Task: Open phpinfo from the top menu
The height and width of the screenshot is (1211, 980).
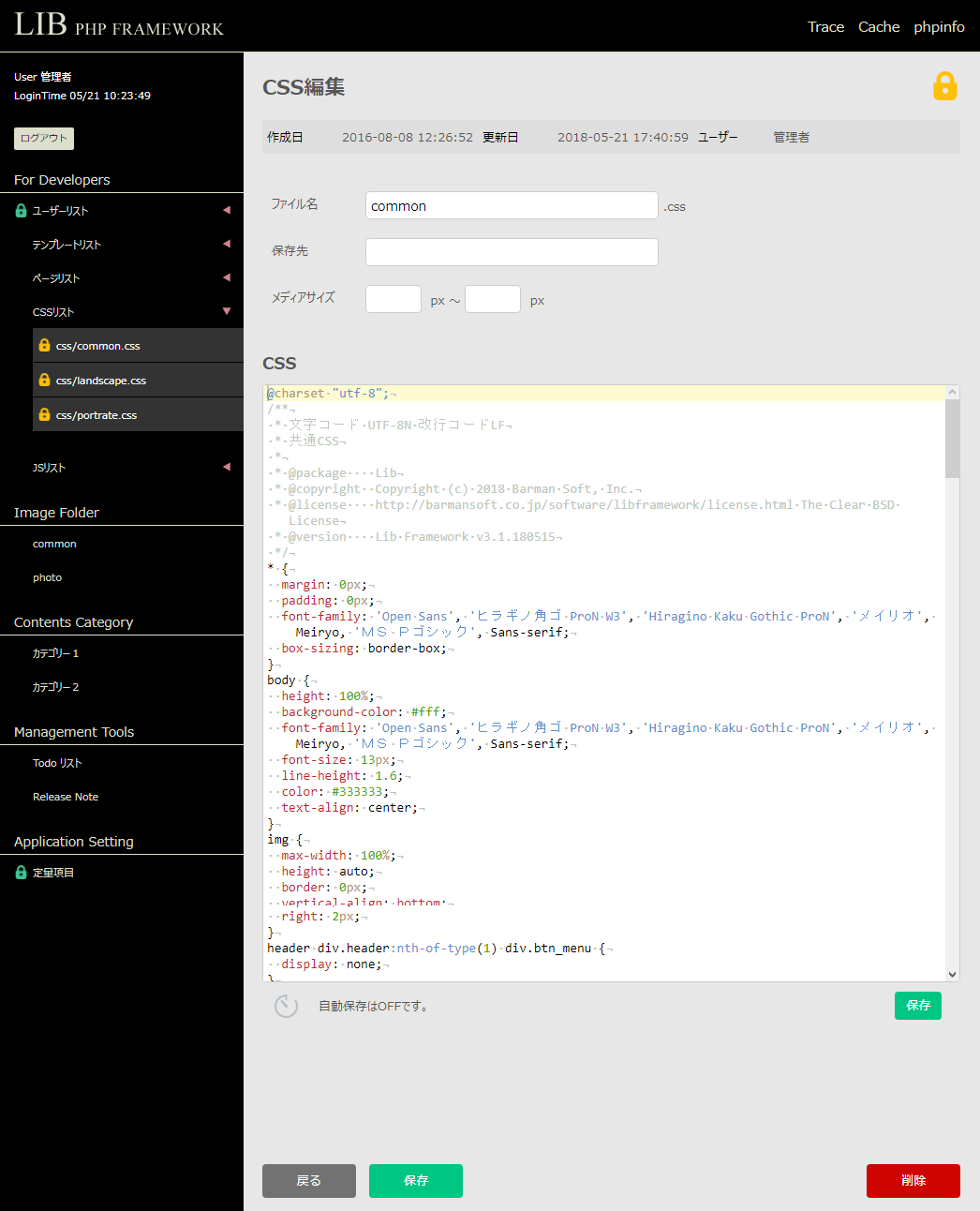Action: pyautogui.click(x=939, y=27)
